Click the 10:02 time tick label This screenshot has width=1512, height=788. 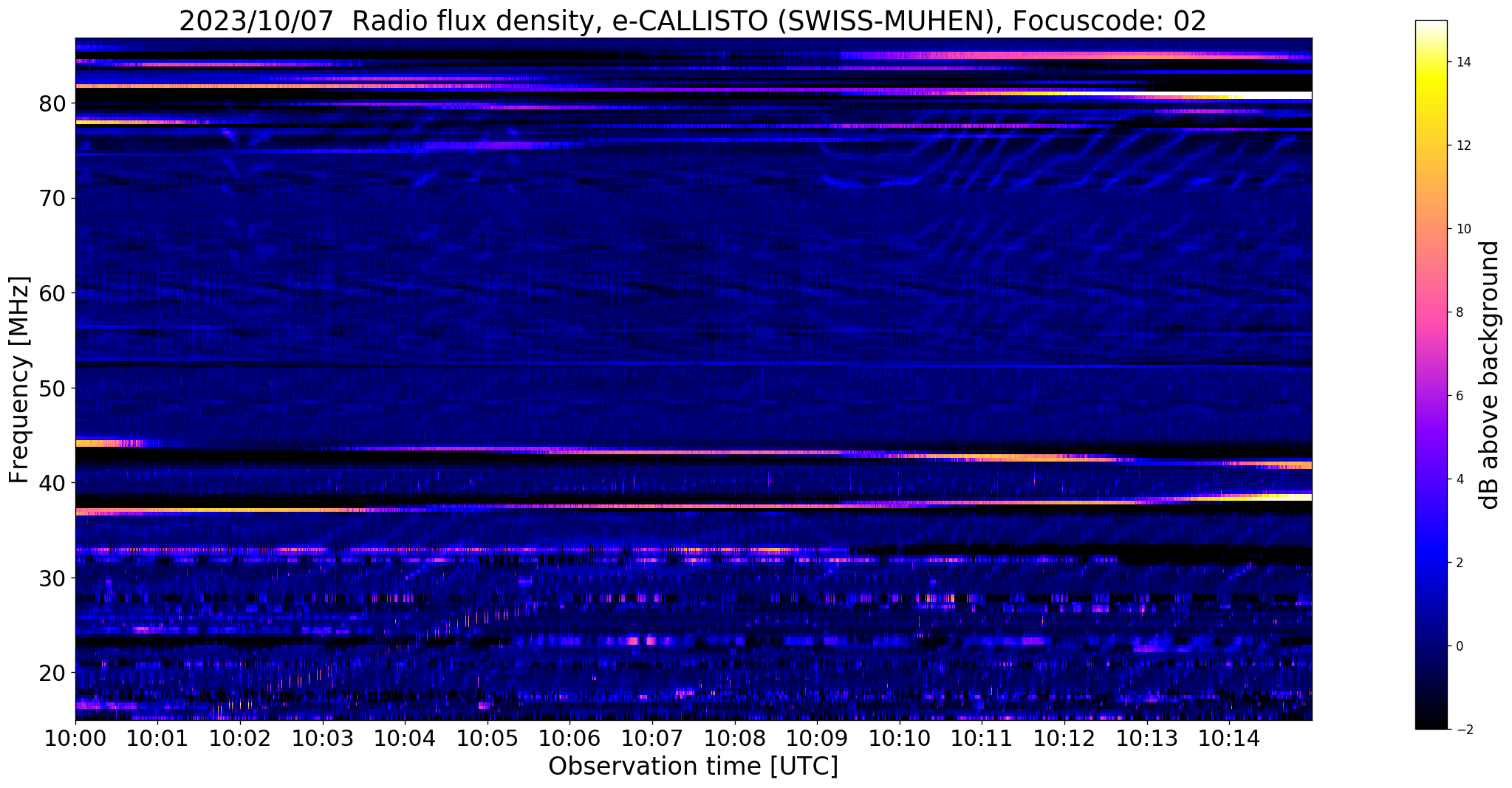(240, 738)
